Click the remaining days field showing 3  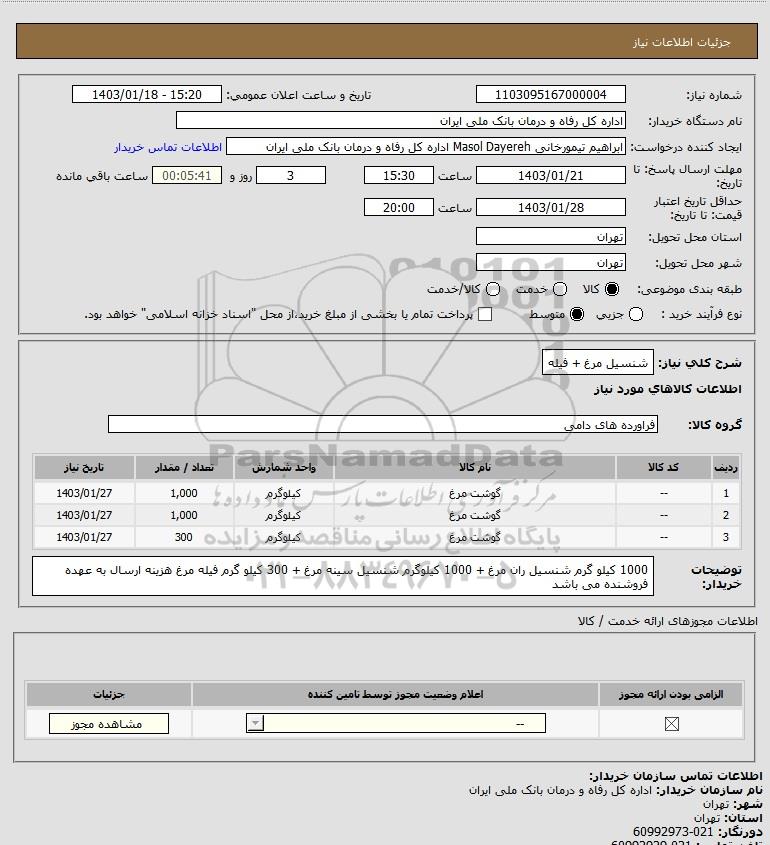[290, 175]
